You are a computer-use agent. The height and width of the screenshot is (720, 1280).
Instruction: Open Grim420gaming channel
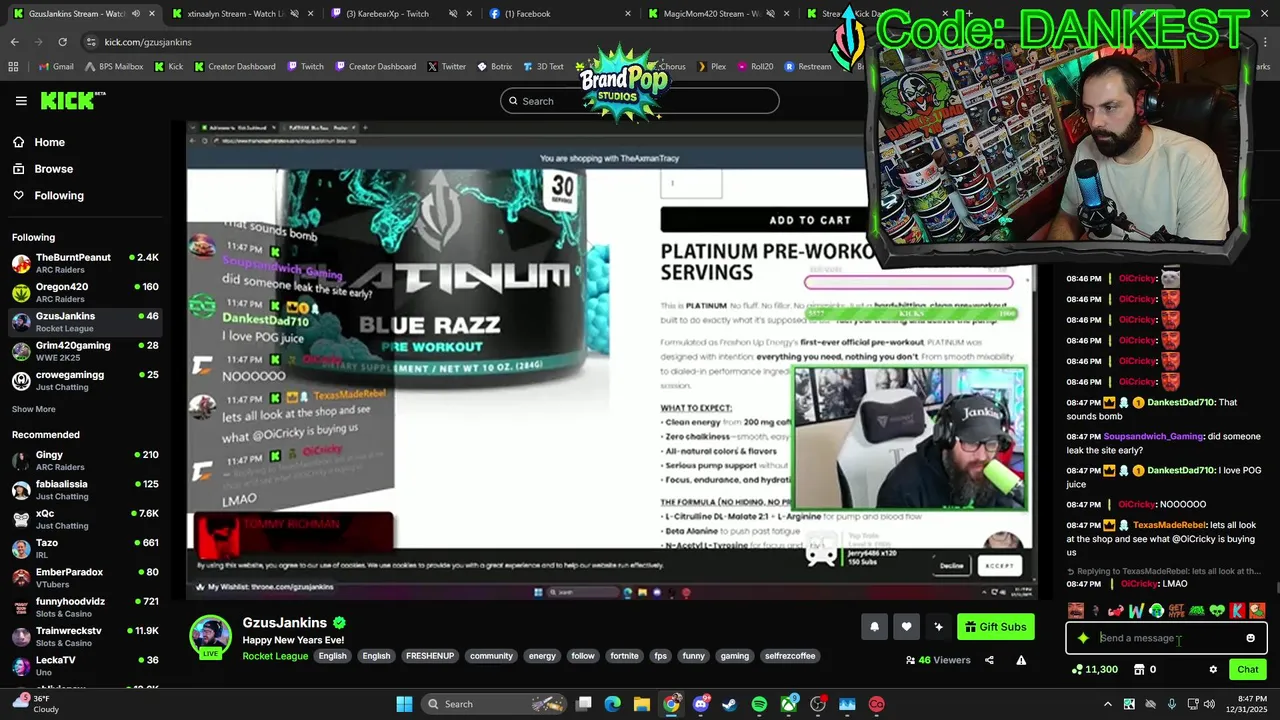tap(85, 351)
